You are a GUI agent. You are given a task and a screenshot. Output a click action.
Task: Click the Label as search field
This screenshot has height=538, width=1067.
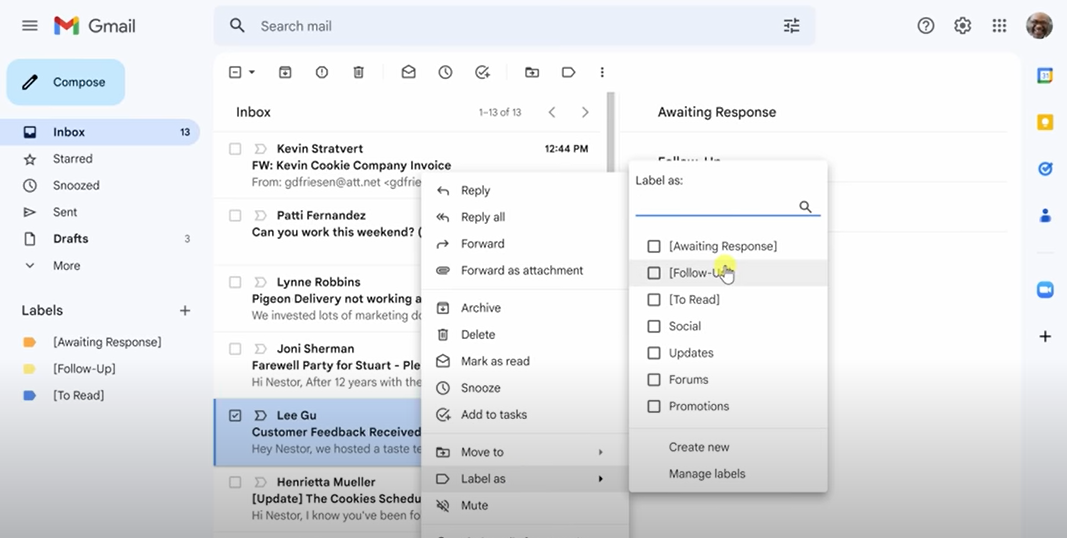tap(716, 207)
